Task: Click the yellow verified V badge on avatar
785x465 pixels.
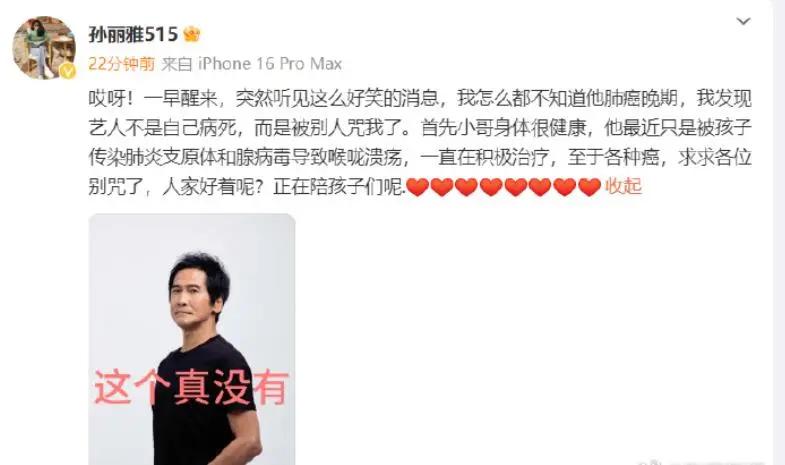Action: click(x=68, y=71)
